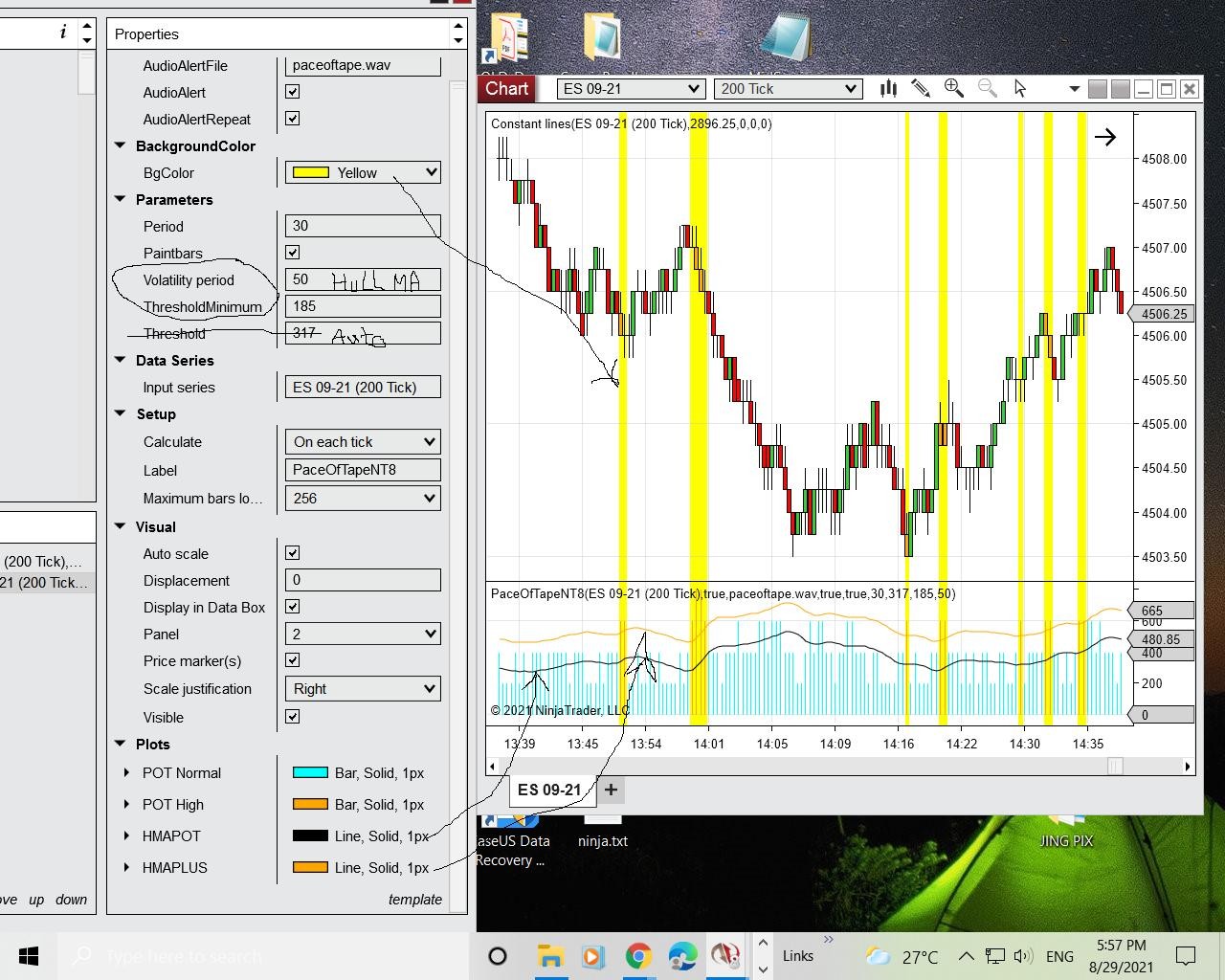Open the instrument ES 09-21 dropdown

click(631, 89)
